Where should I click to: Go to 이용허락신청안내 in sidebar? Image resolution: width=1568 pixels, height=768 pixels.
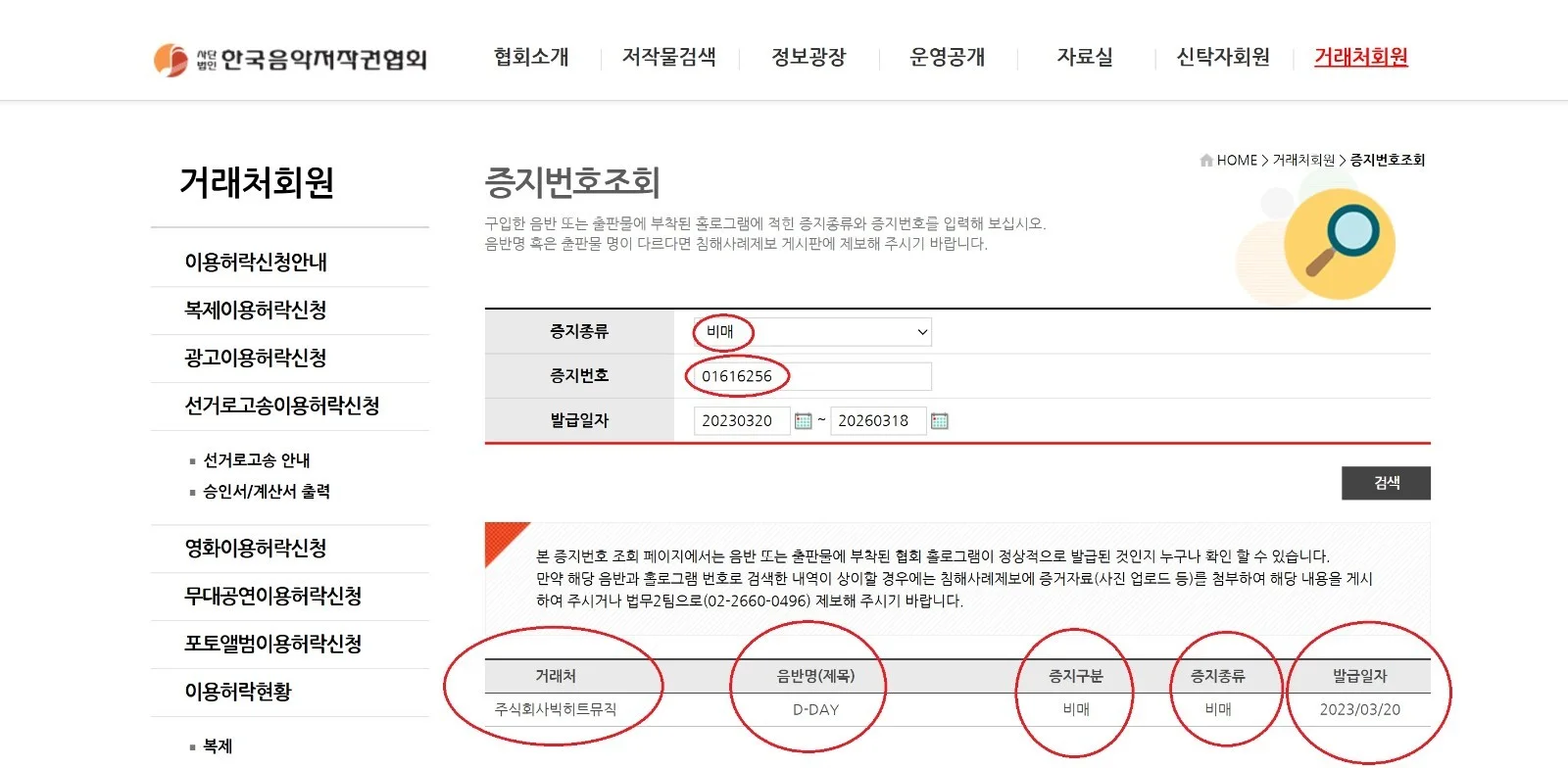tap(256, 263)
